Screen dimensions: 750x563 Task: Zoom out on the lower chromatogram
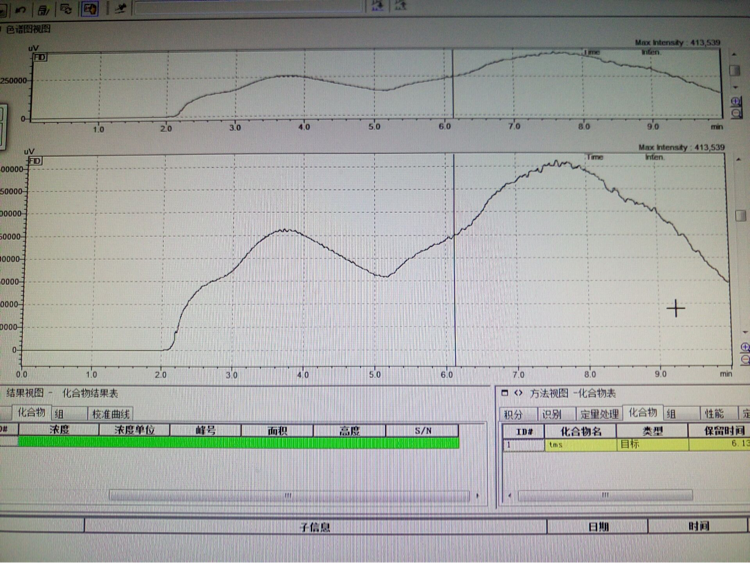click(745, 359)
